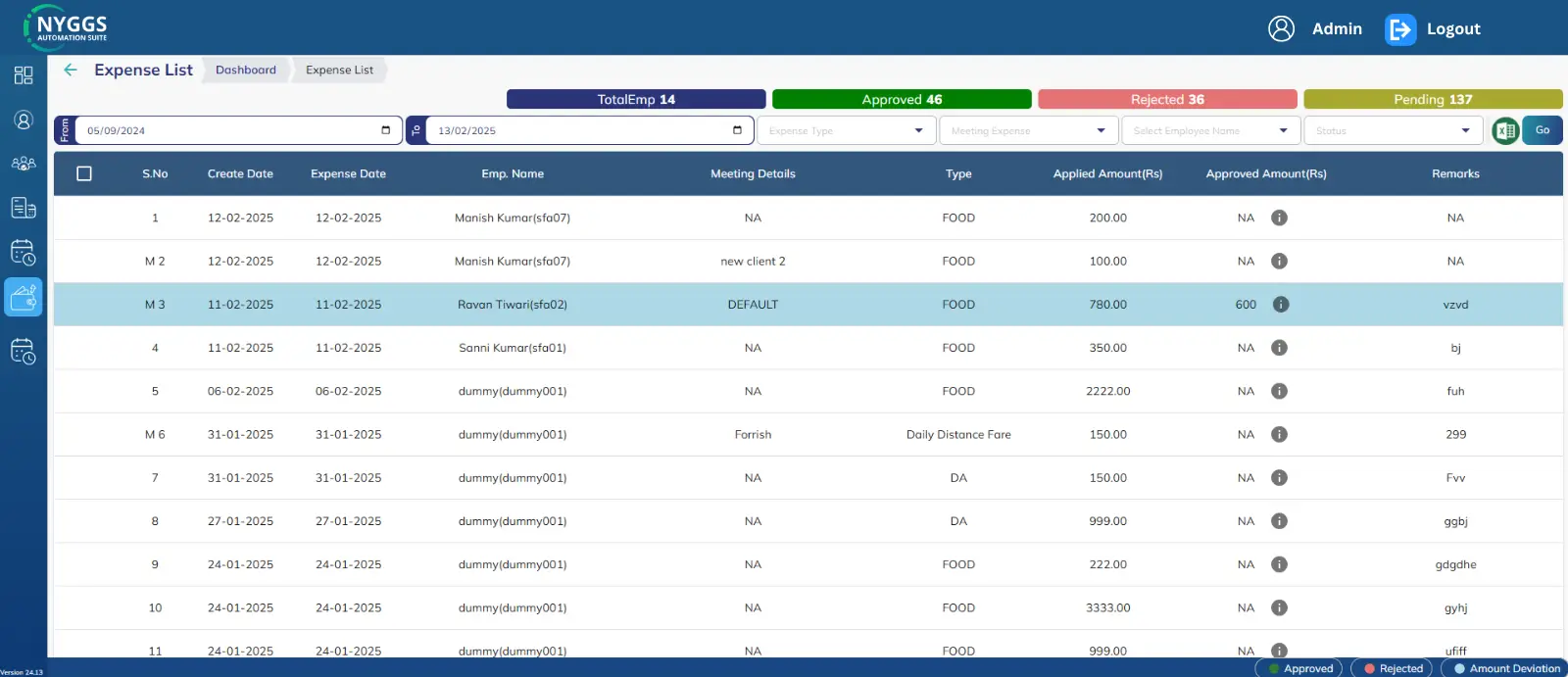This screenshot has width=1568, height=677.
Task: Click info icon for Manish Kumar 200.00 row
Action: coord(1279,218)
